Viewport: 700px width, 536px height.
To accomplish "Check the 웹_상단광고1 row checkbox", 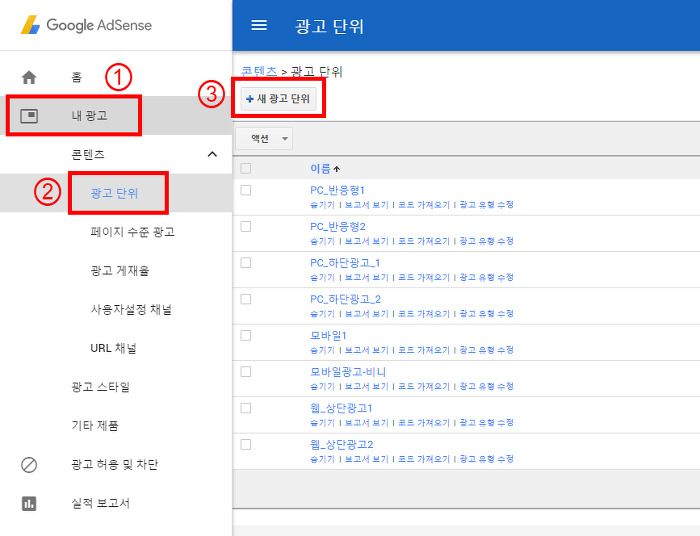I will point(246,408).
